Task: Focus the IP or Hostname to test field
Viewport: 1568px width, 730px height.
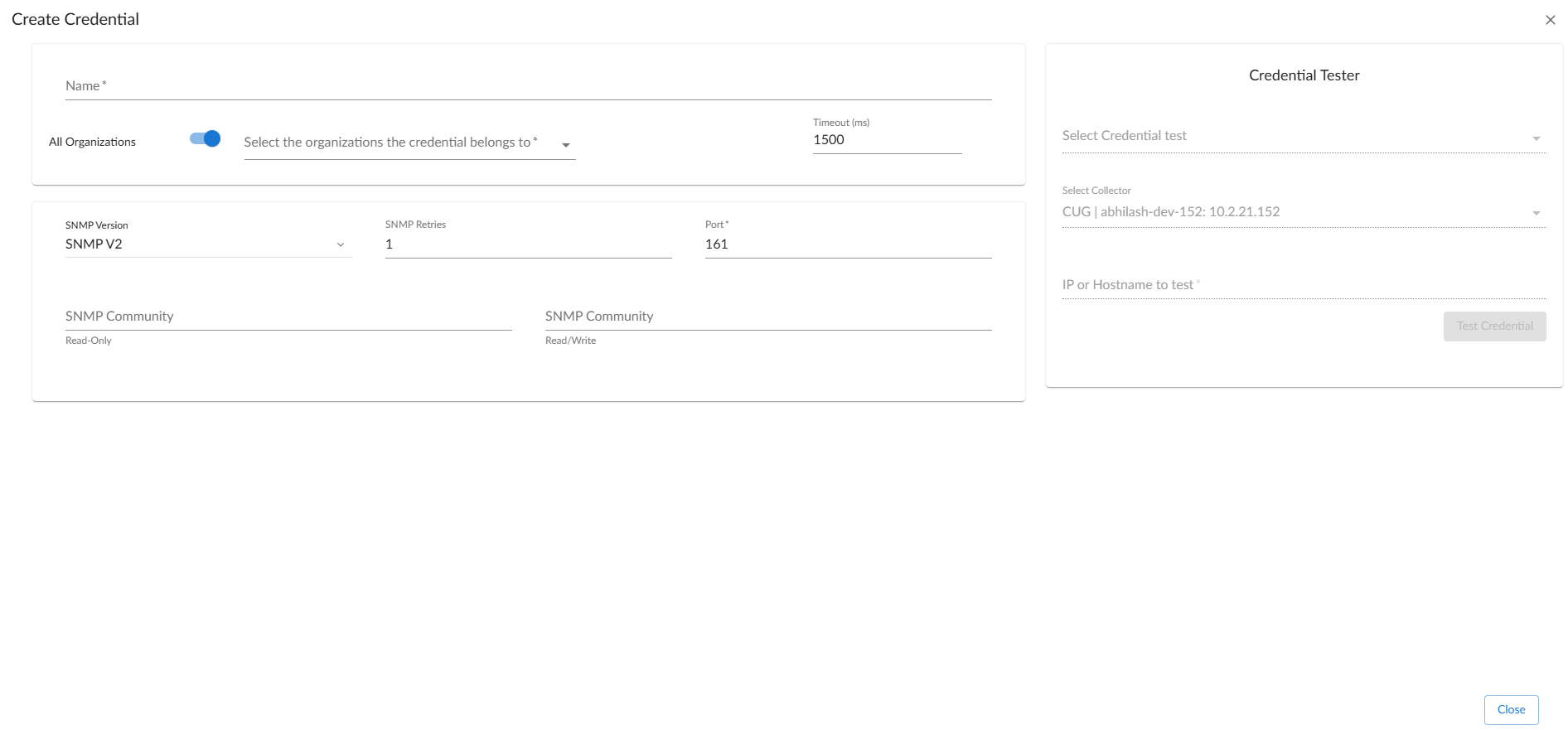Action: click(1303, 285)
